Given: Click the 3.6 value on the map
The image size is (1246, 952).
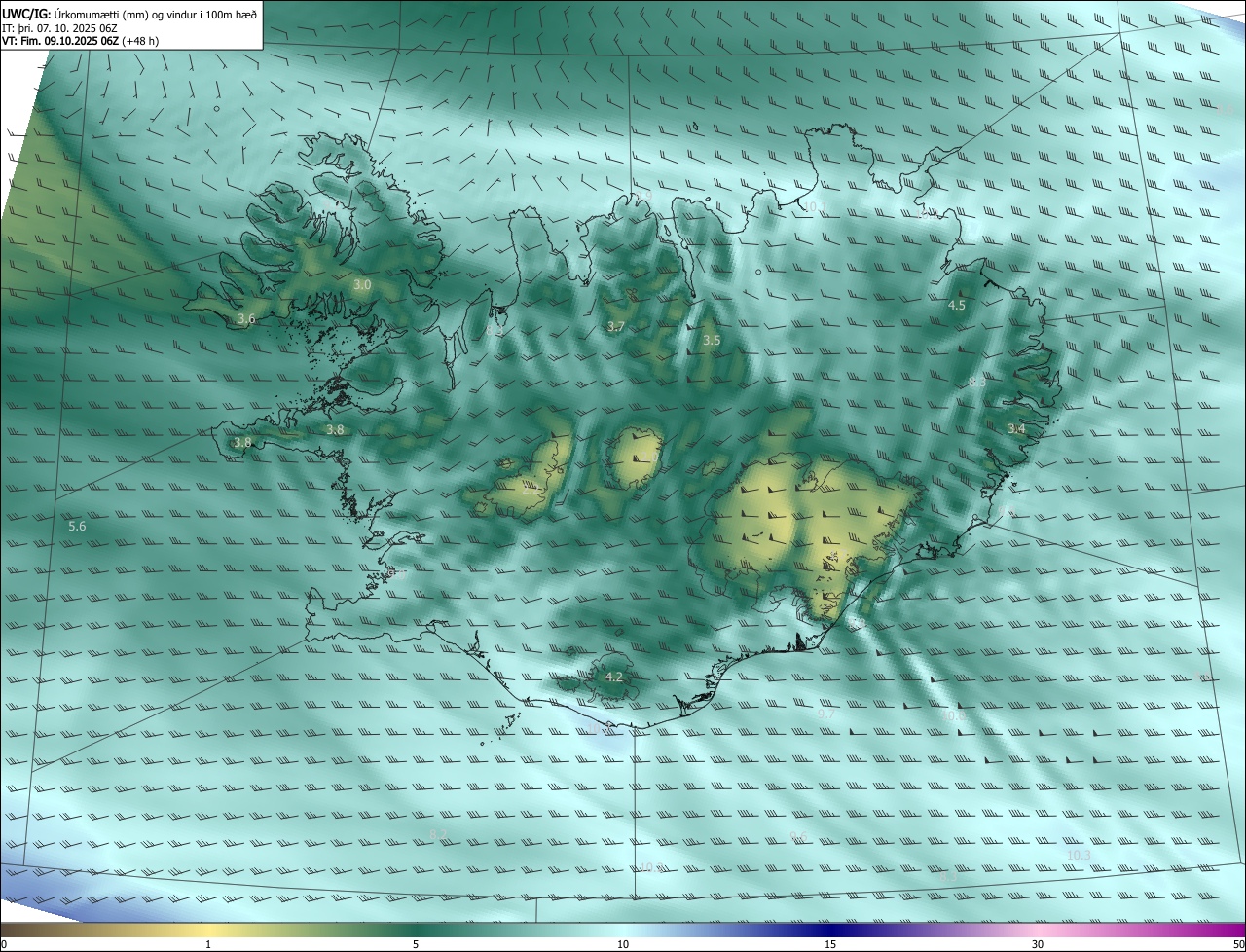Looking at the screenshot, I should (x=246, y=318).
